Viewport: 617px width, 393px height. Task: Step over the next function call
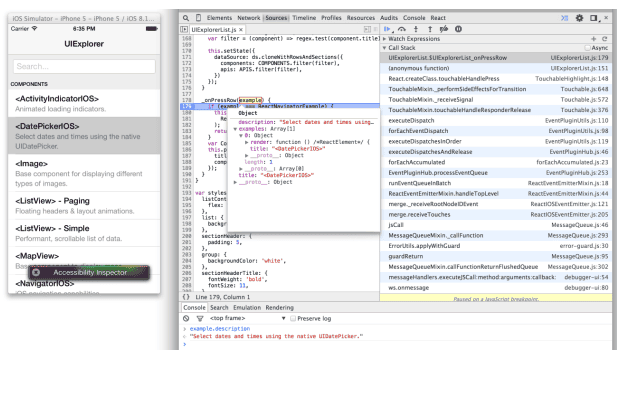402,29
